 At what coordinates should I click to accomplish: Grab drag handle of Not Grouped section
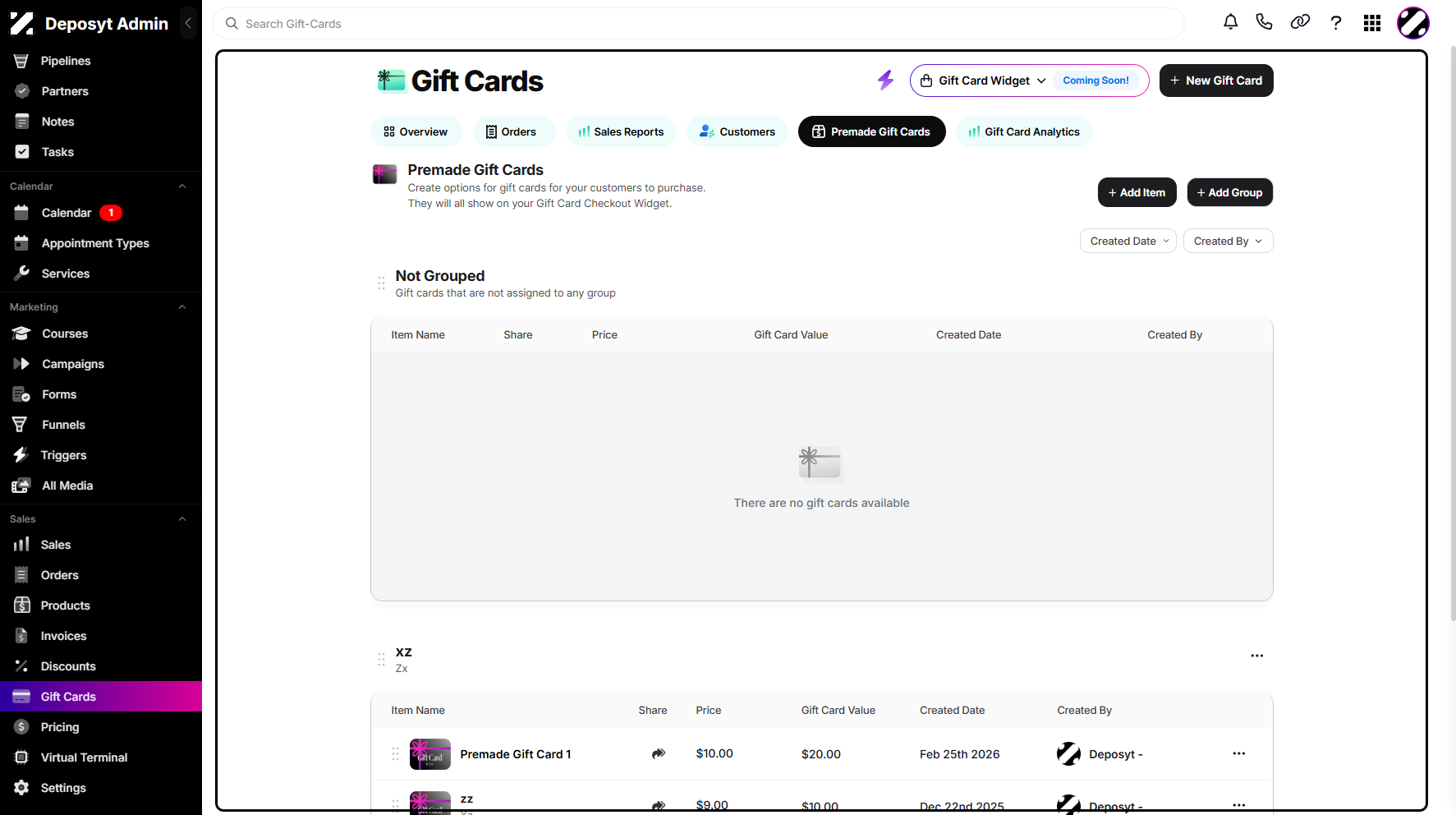[x=381, y=283]
